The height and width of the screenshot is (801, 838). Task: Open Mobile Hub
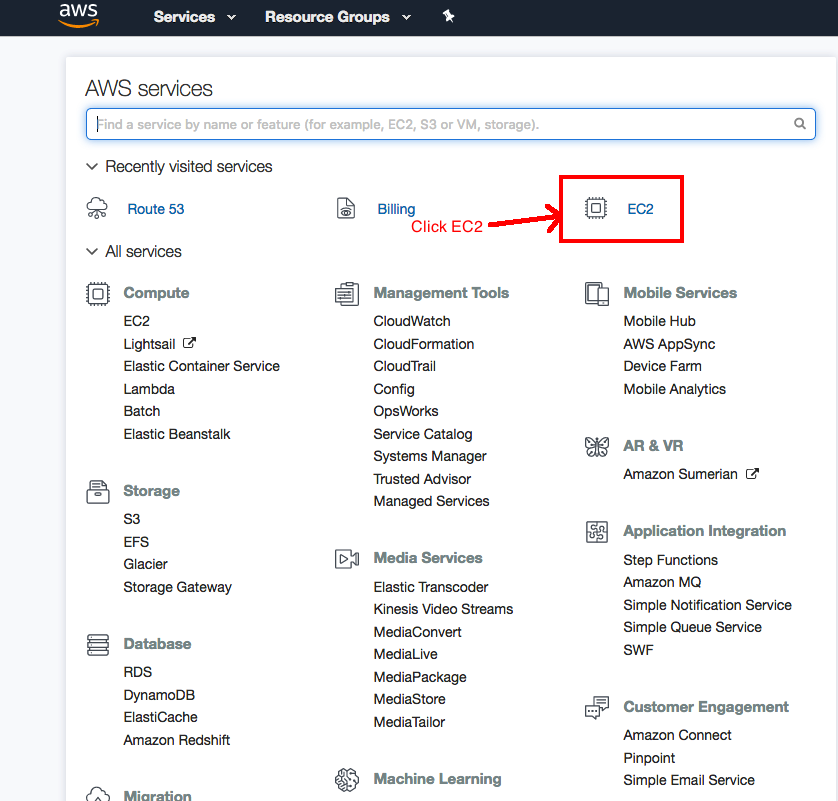[x=659, y=321]
